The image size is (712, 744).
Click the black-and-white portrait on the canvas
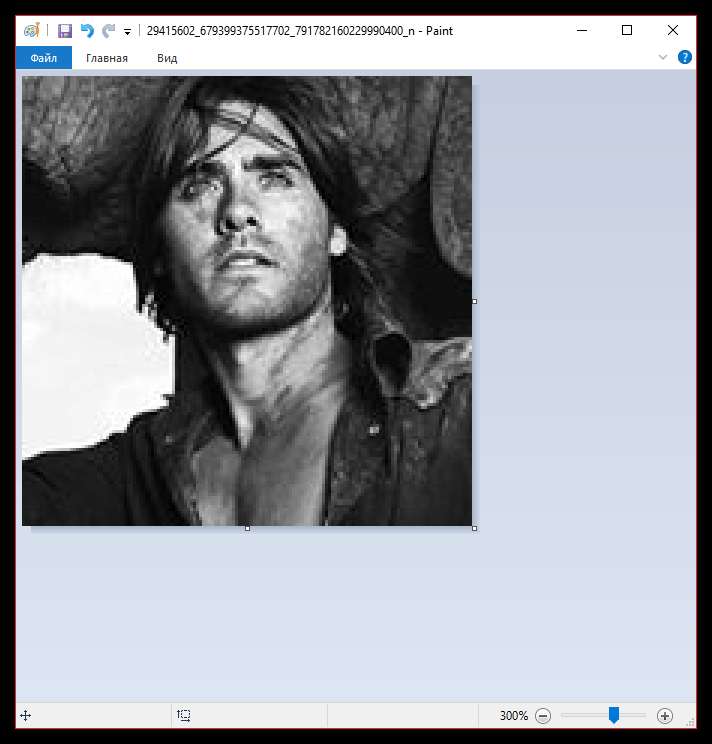(x=247, y=301)
